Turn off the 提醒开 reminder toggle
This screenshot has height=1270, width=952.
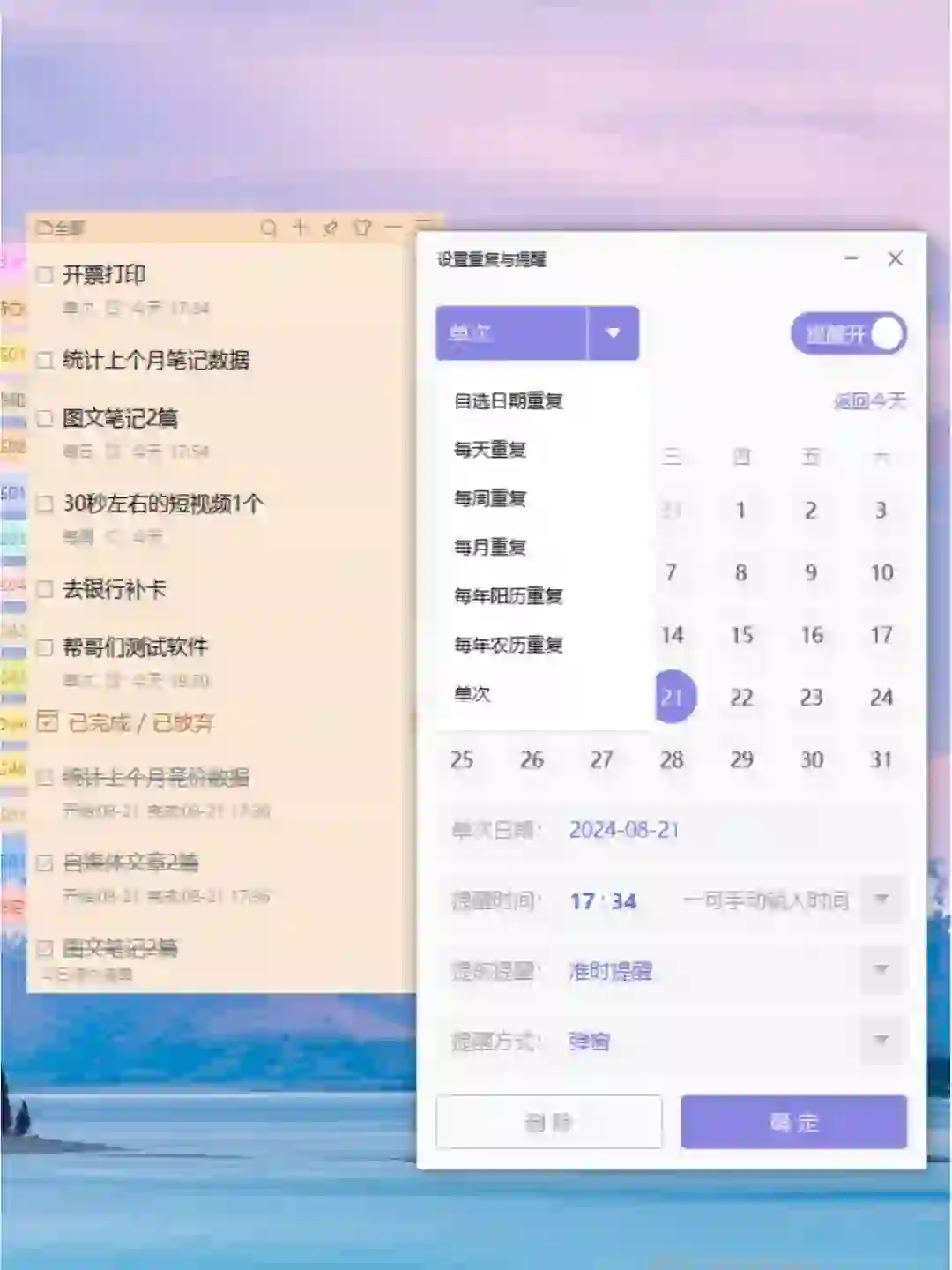click(886, 333)
